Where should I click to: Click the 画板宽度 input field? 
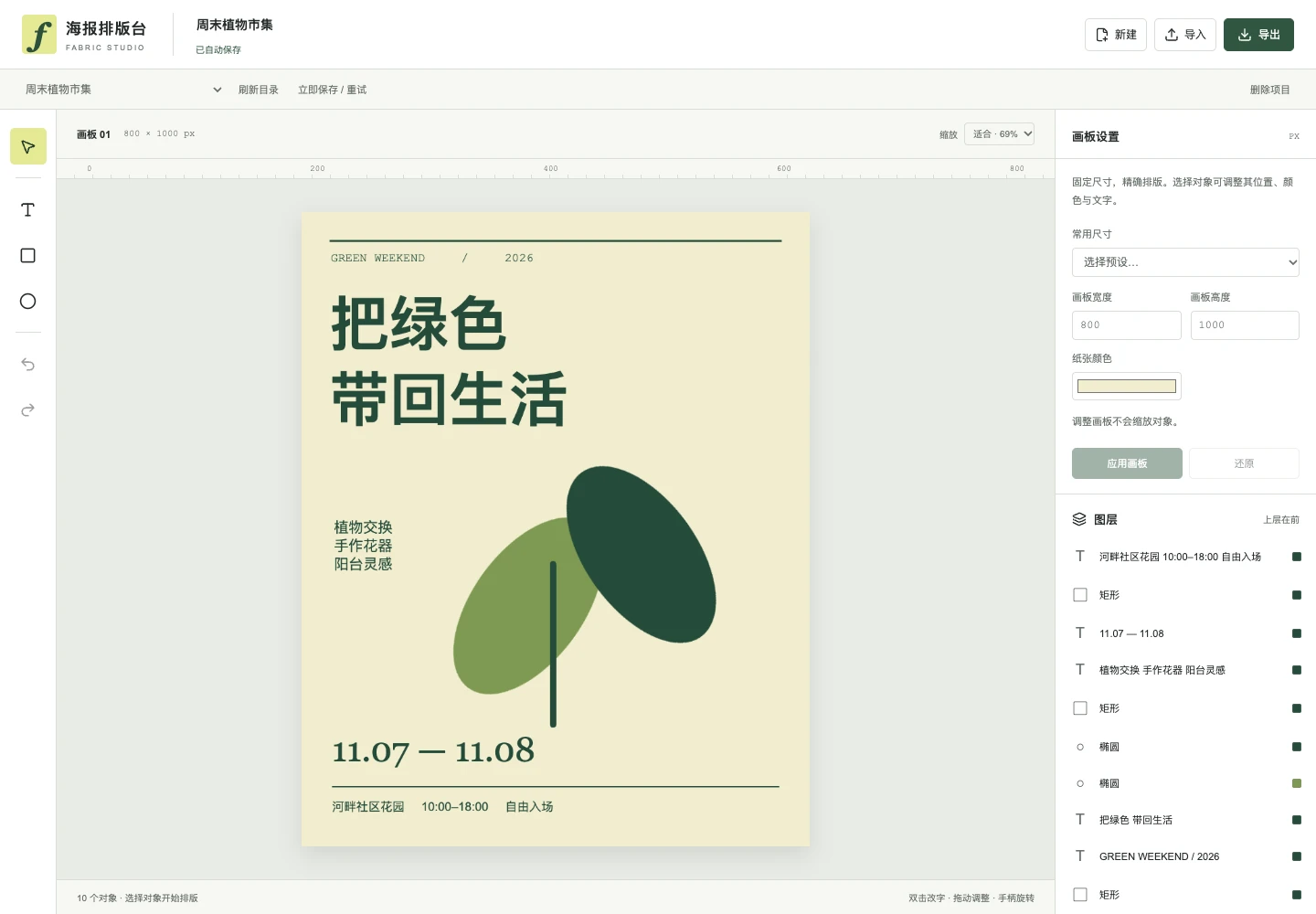1127,325
